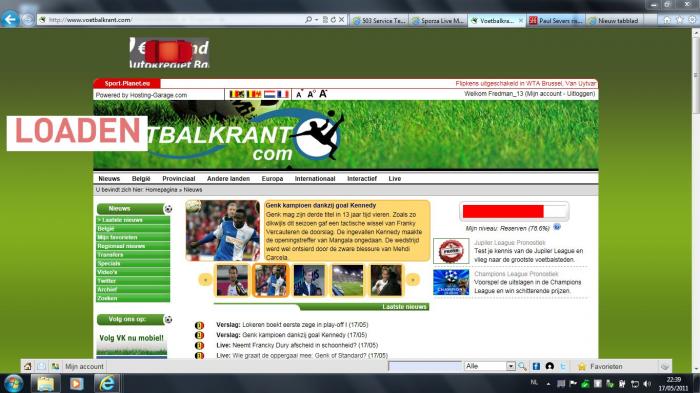Open the Interactief menu item
Viewport: 700px width, 393px height.
tap(362, 179)
